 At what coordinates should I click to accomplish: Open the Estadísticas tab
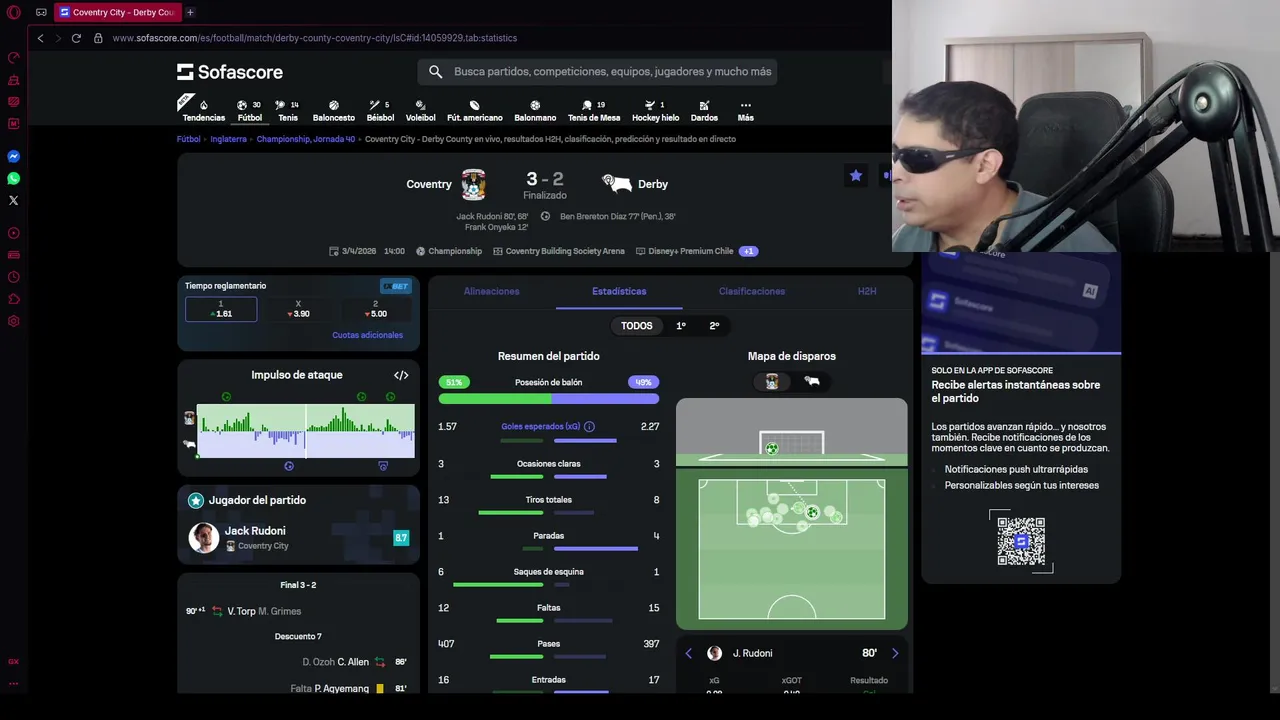(x=619, y=291)
